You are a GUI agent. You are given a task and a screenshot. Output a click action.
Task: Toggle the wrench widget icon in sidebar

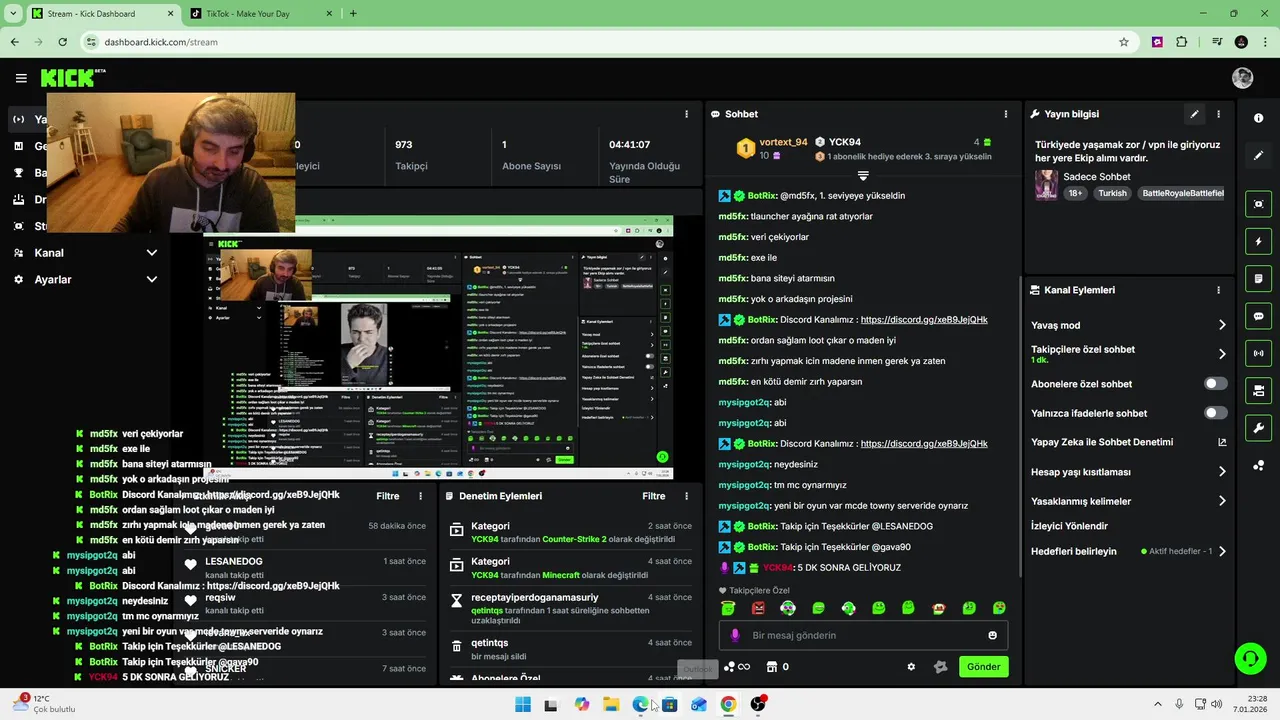1258,428
